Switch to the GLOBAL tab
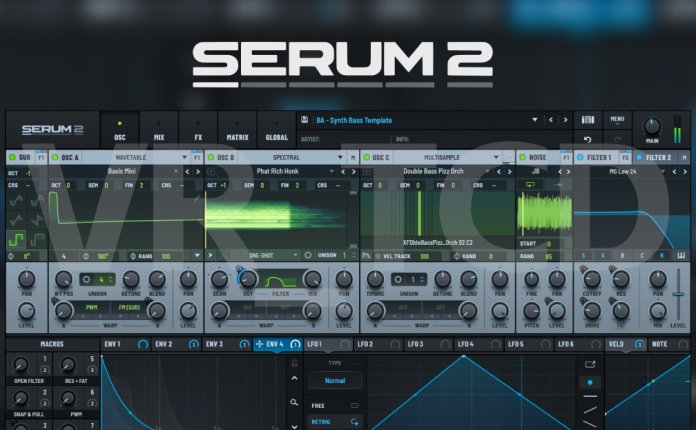Image resolution: width=696 pixels, height=430 pixels. click(x=277, y=130)
